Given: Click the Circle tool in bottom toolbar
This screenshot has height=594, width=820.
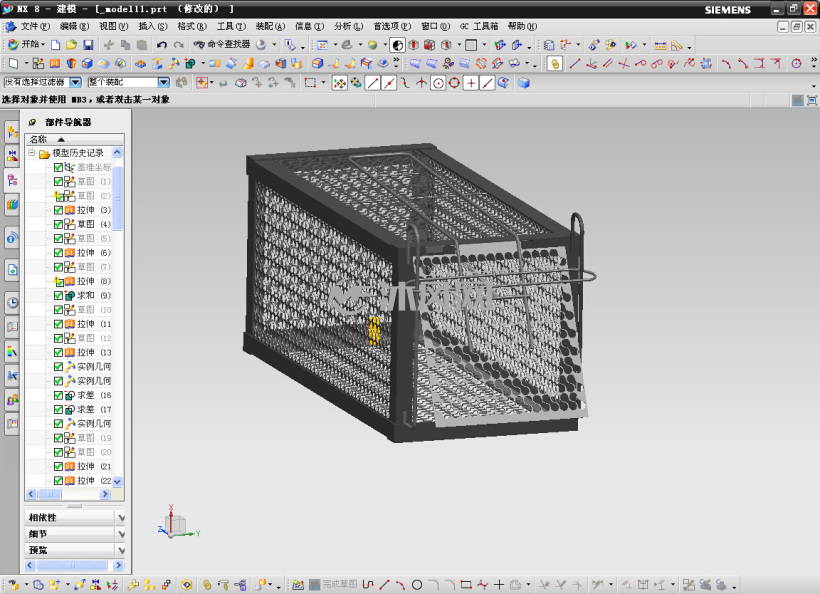Looking at the screenshot, I should [417, 585].
